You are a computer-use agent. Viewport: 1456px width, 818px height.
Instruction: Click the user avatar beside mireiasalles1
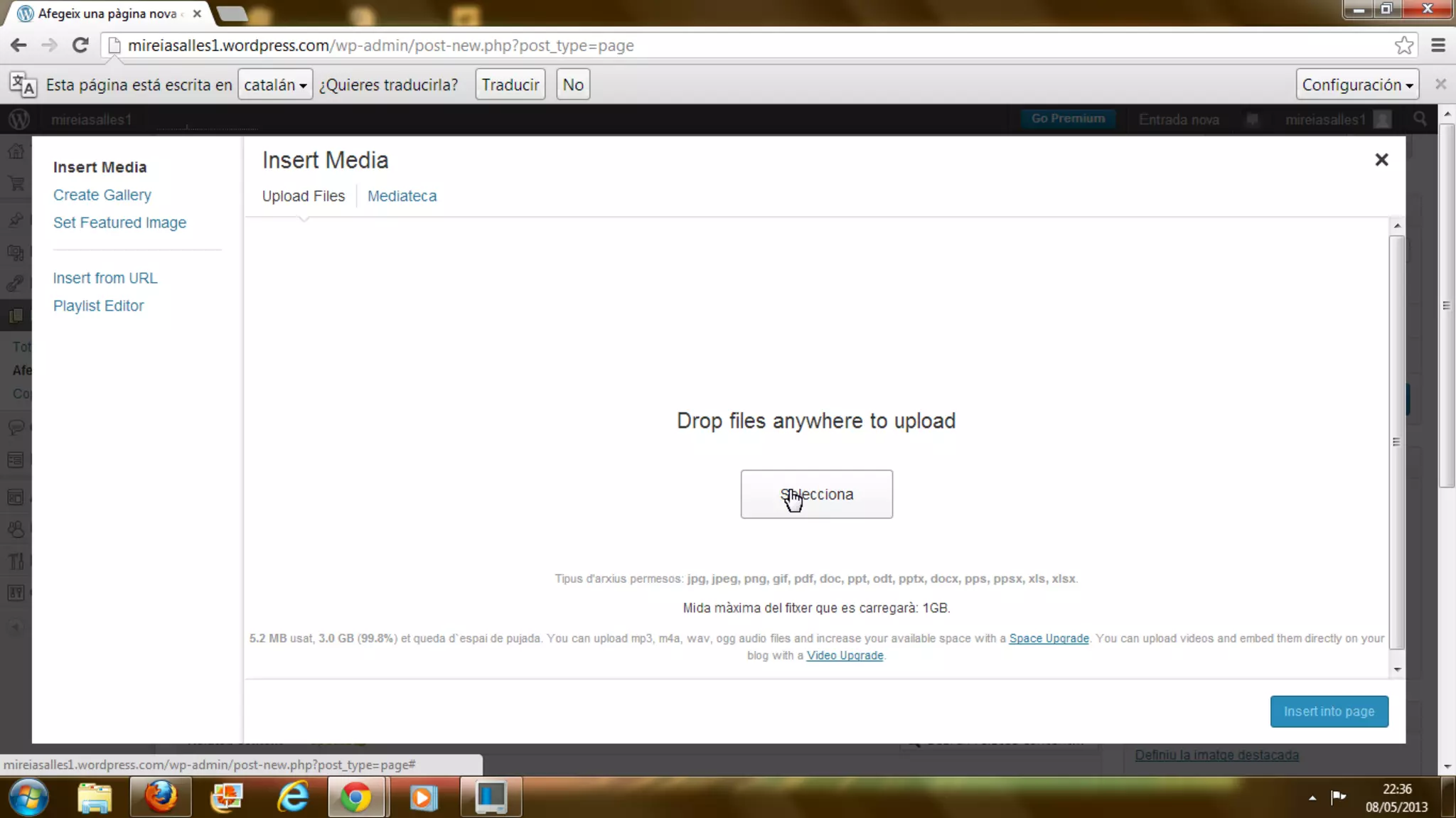[1383, 119]
